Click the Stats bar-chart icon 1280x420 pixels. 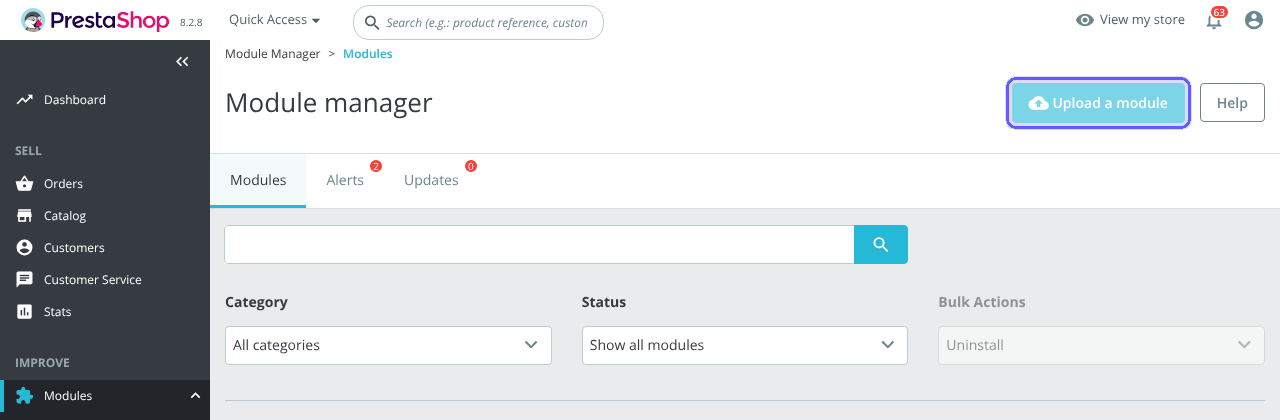tap(25, 312)
